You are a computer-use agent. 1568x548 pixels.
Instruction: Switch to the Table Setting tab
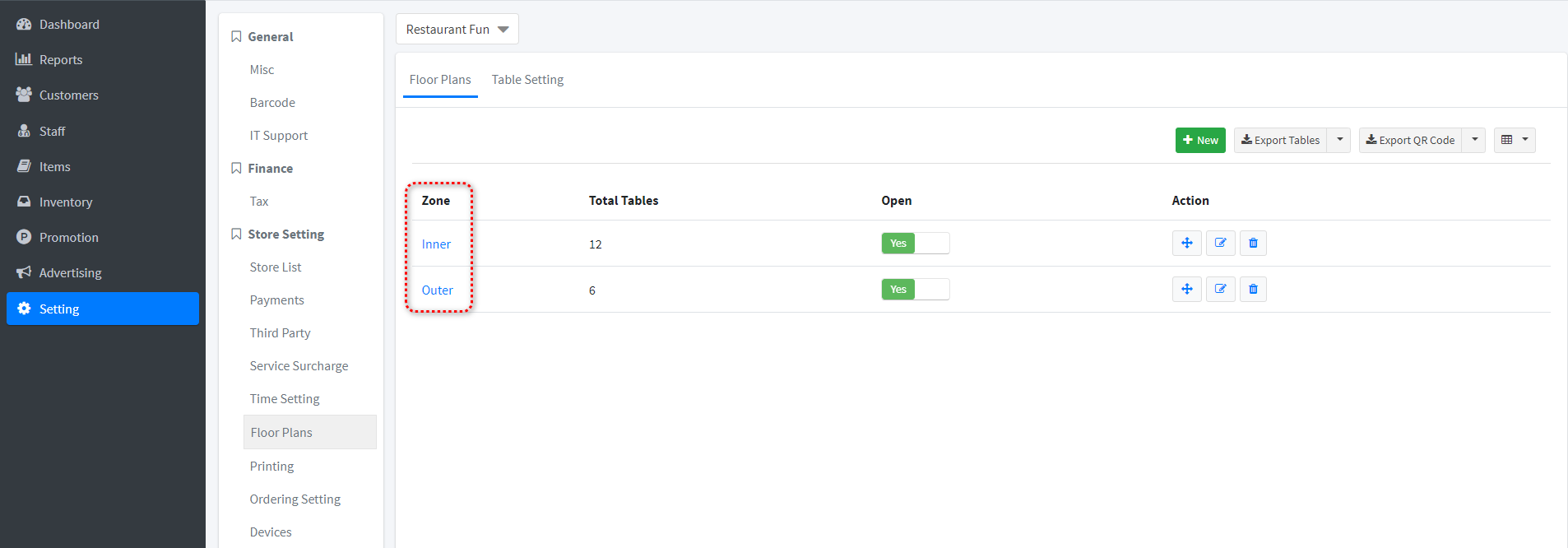tap(527, 80)
